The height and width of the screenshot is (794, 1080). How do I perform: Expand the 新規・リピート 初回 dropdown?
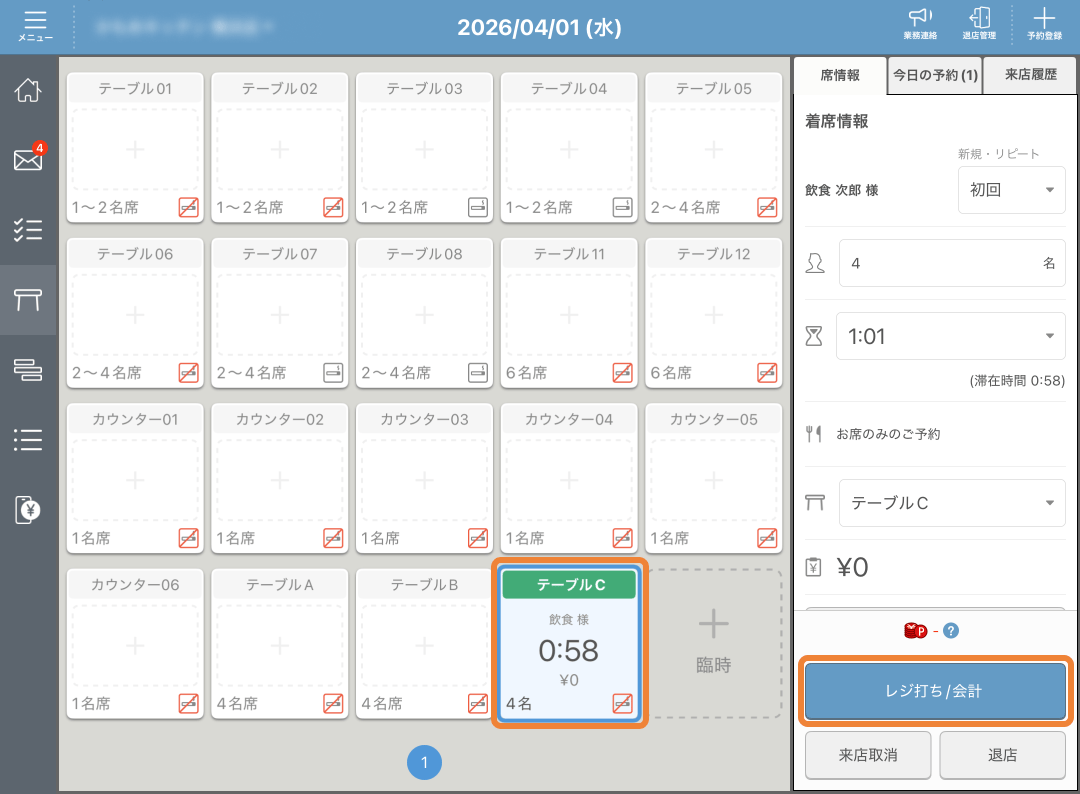(1011, 190)
